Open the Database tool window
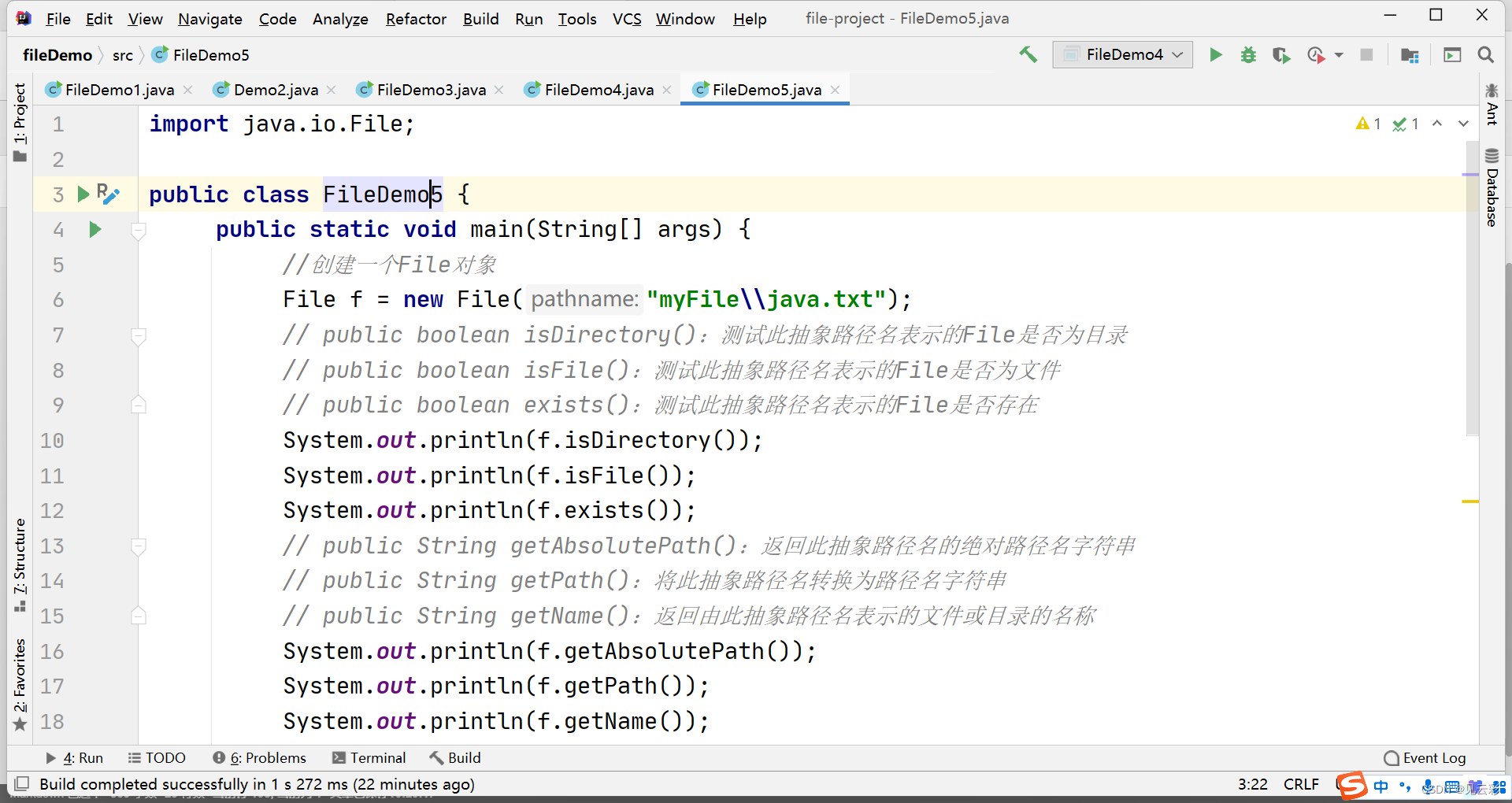 [1492, 187]
